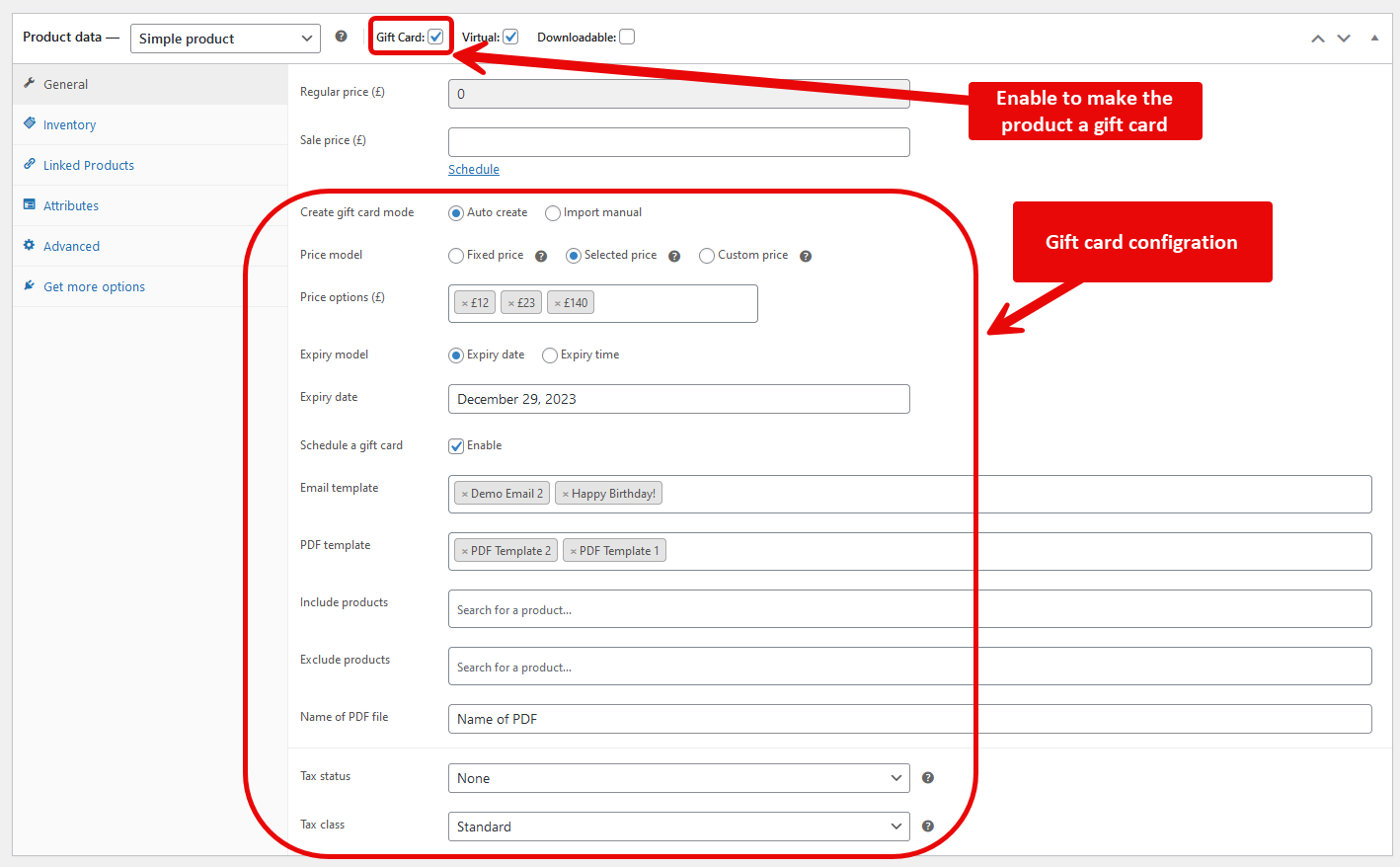Open the Attributes tab
Screen dimensions: 1400x867
(150, 205)
